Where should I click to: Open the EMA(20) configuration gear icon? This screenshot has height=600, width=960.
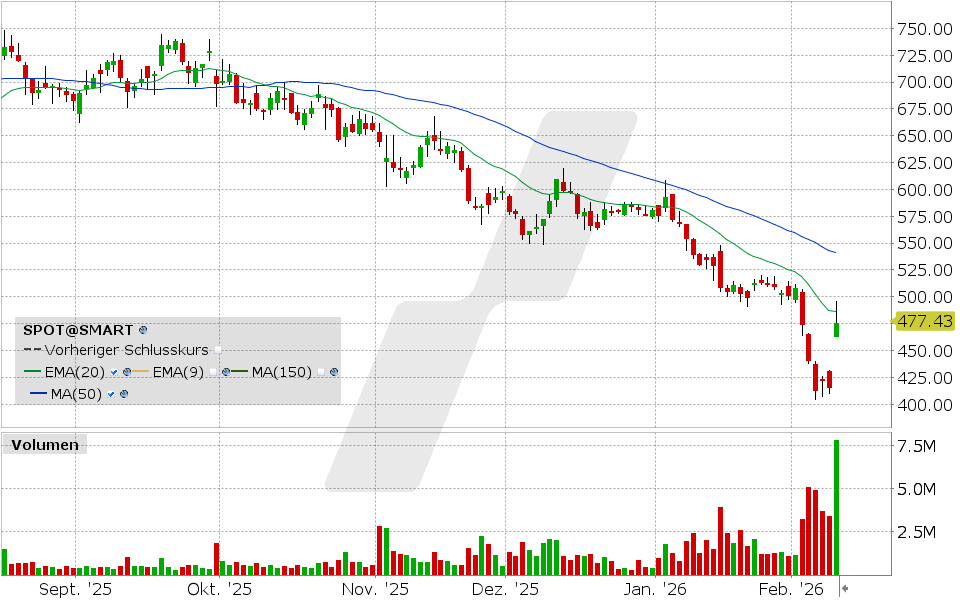[x=127, y=371]
